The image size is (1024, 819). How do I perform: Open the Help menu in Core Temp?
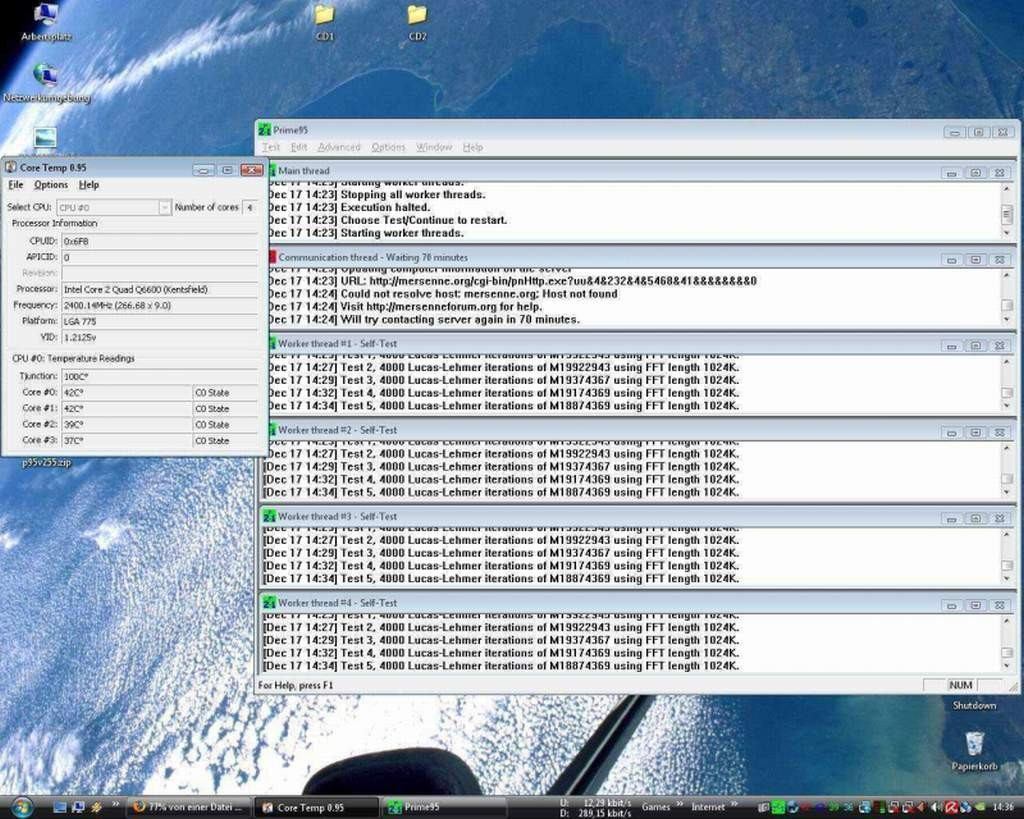click(x=89, y=185)
